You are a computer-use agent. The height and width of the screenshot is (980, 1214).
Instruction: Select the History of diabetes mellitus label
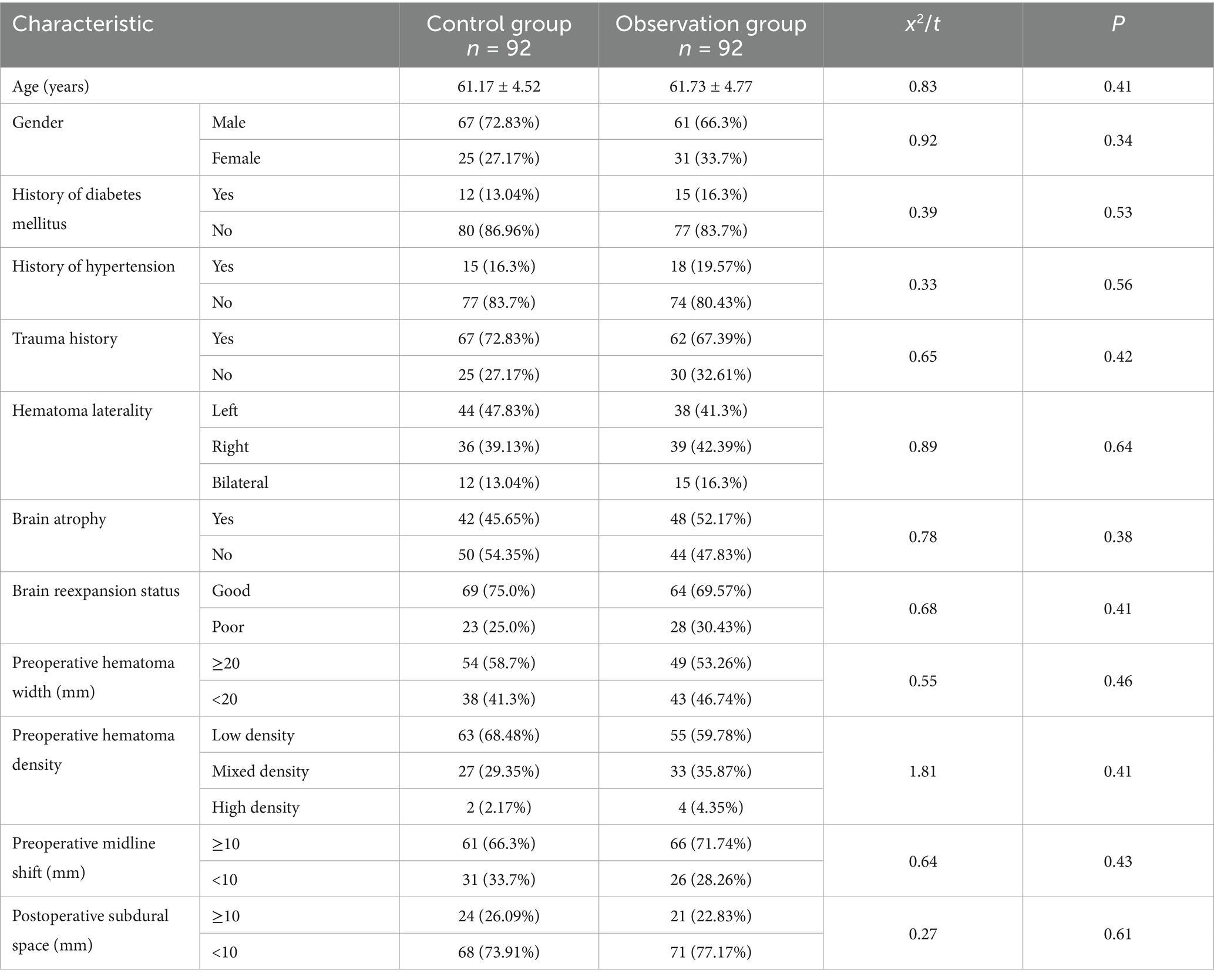click(76, 208)
